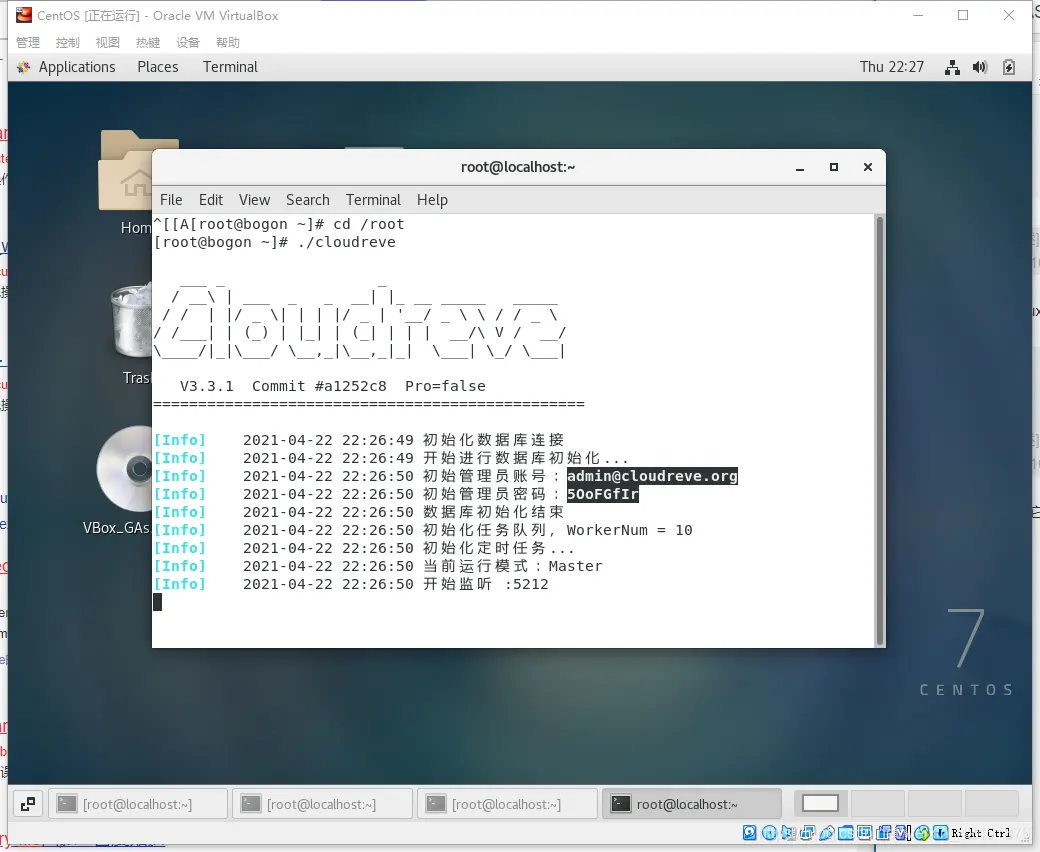Screen dimensions: 1040x852
Task: Open the Applications menu
Action: pyautogui.click(x=76, y=67)
